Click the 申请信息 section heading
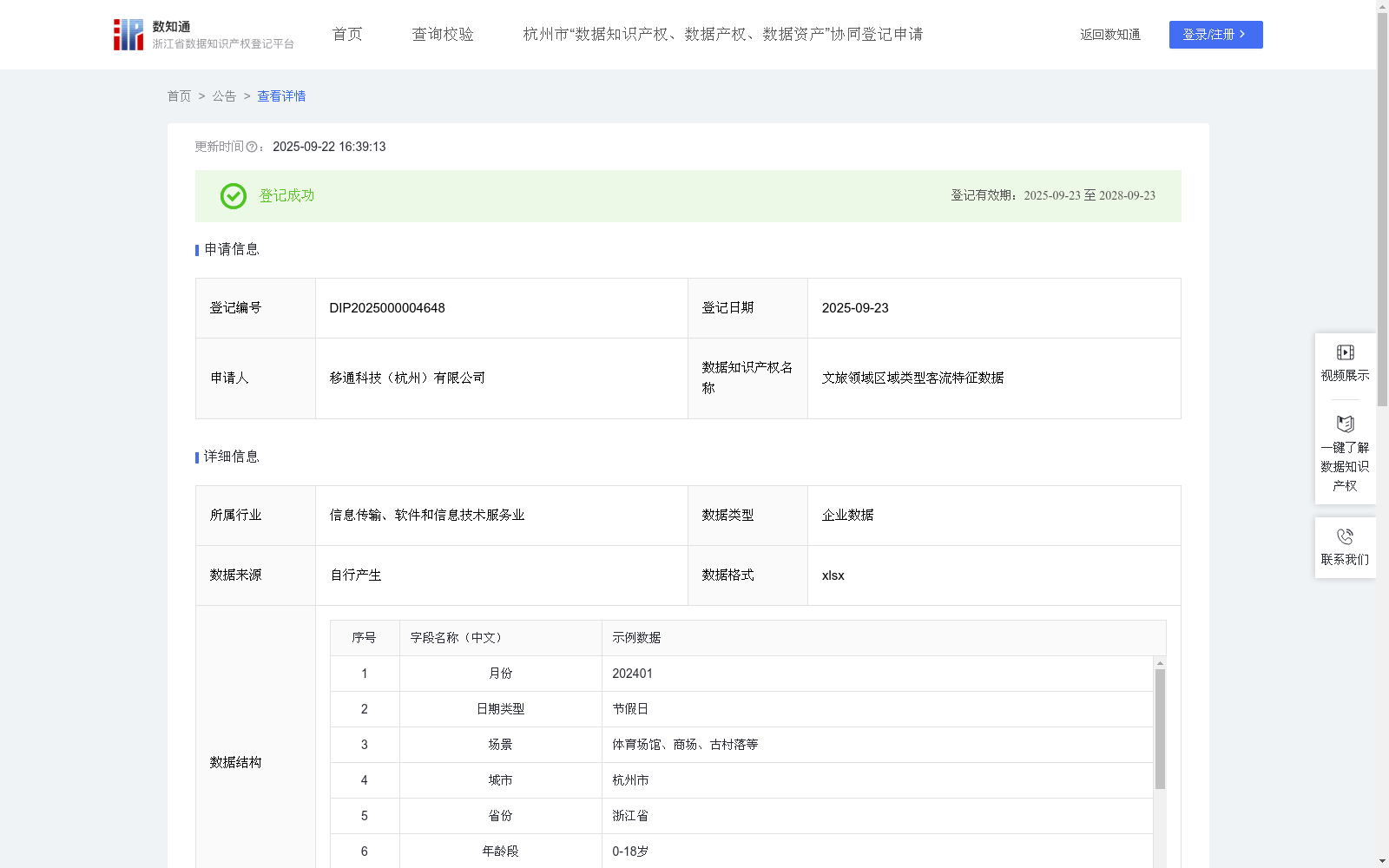This screenshot has height=868, width=1389. [231, 250]
